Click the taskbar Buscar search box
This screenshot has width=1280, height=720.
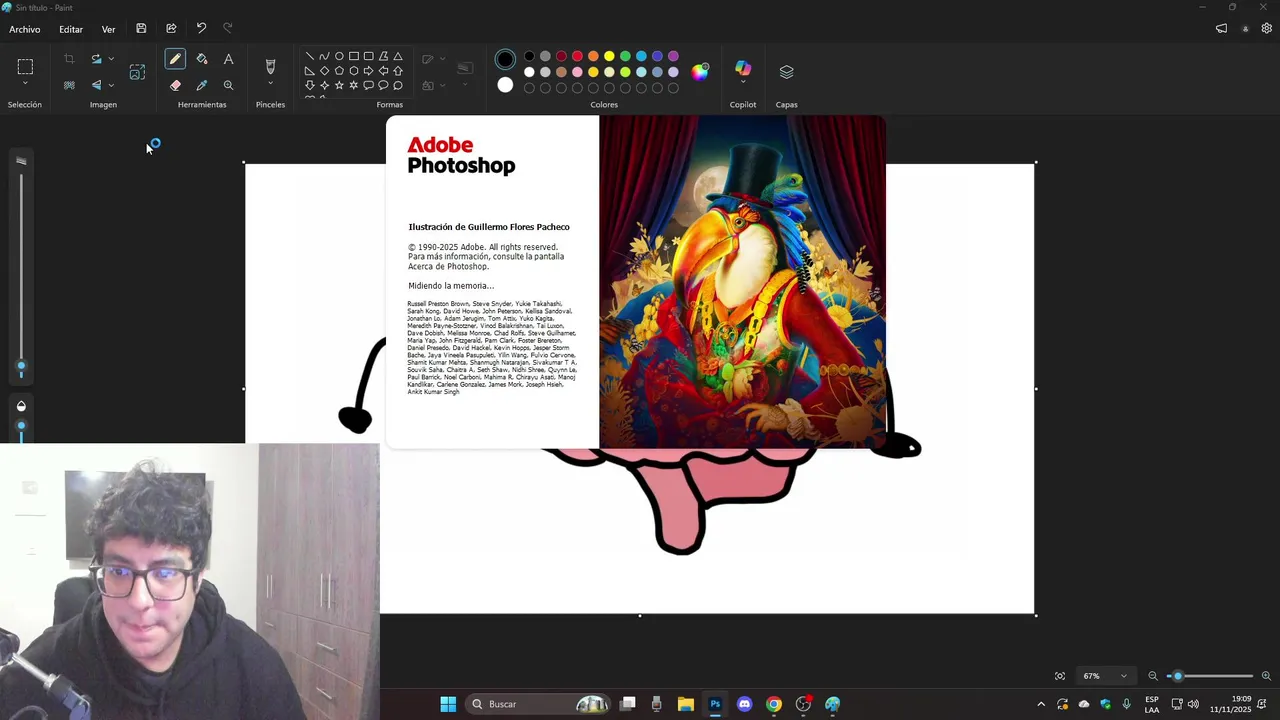coord(539,704)
